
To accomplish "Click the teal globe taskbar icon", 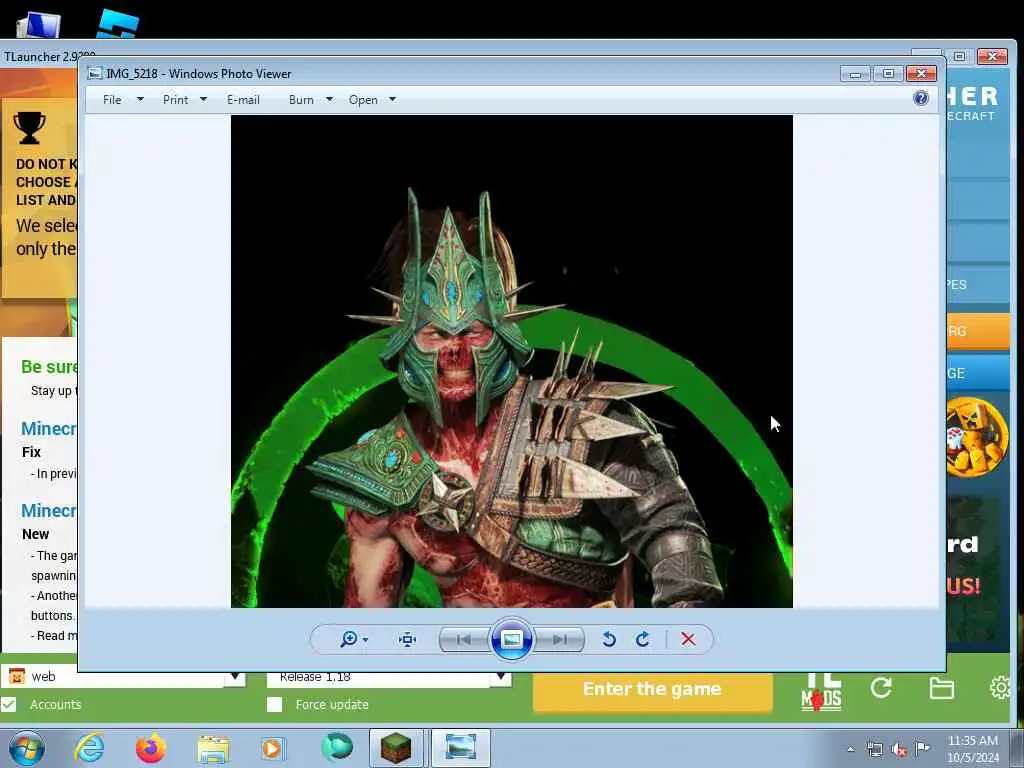I will pyautogui.click(x=337, y=748).
